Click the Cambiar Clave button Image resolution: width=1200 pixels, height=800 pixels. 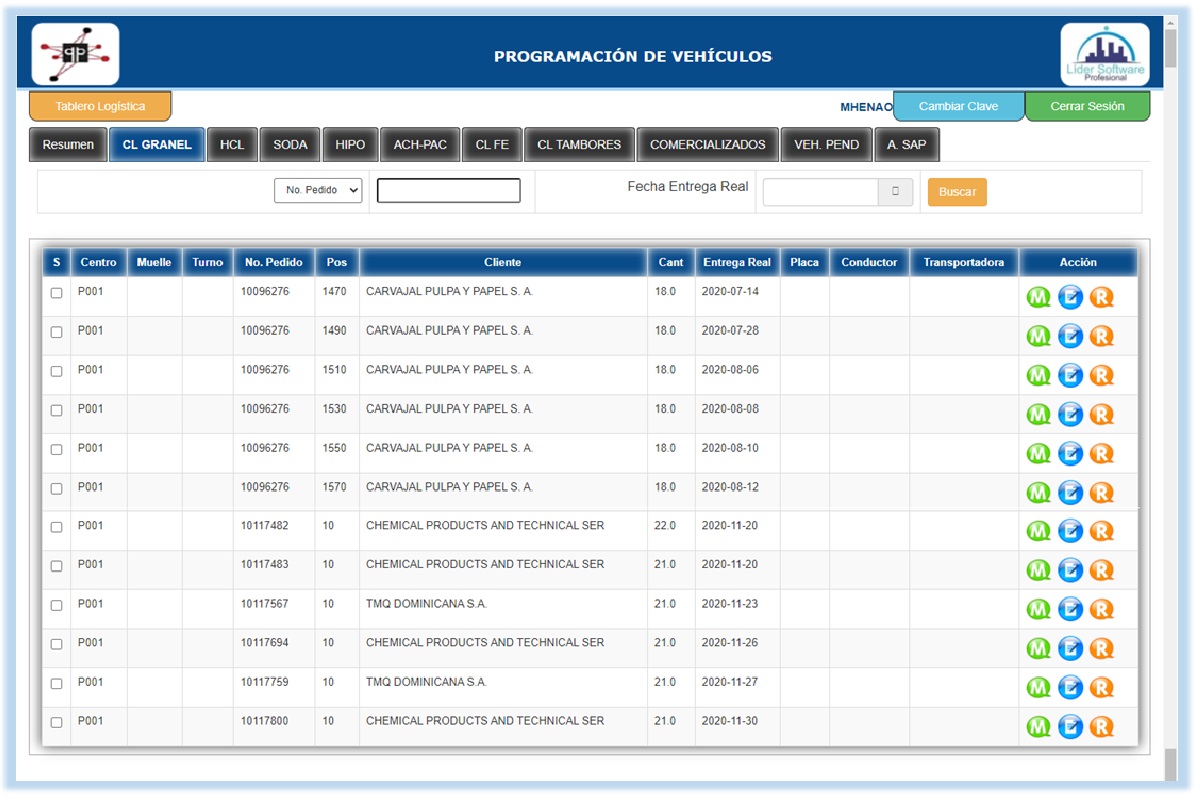958,107
